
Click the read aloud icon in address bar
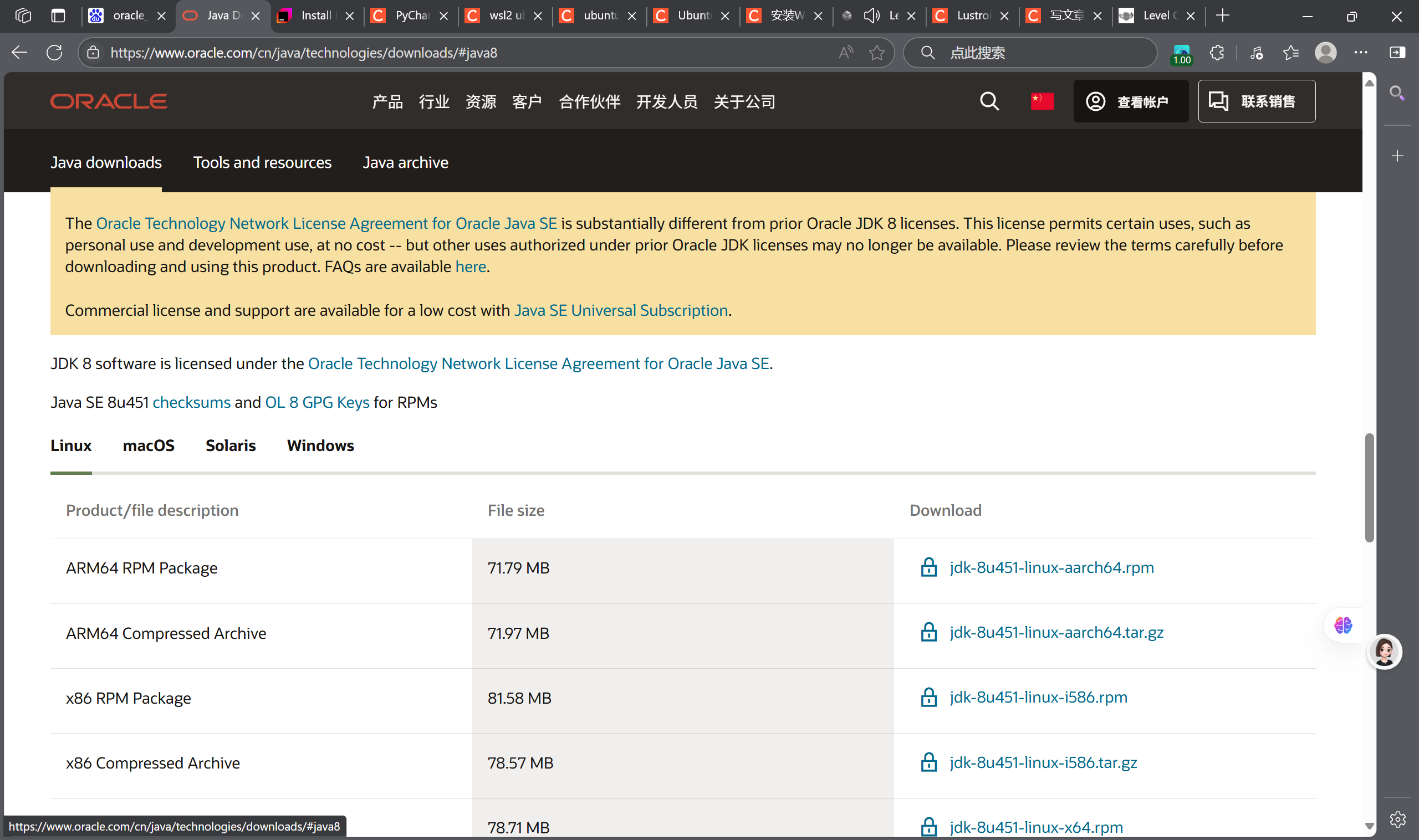tap(845, 53)
